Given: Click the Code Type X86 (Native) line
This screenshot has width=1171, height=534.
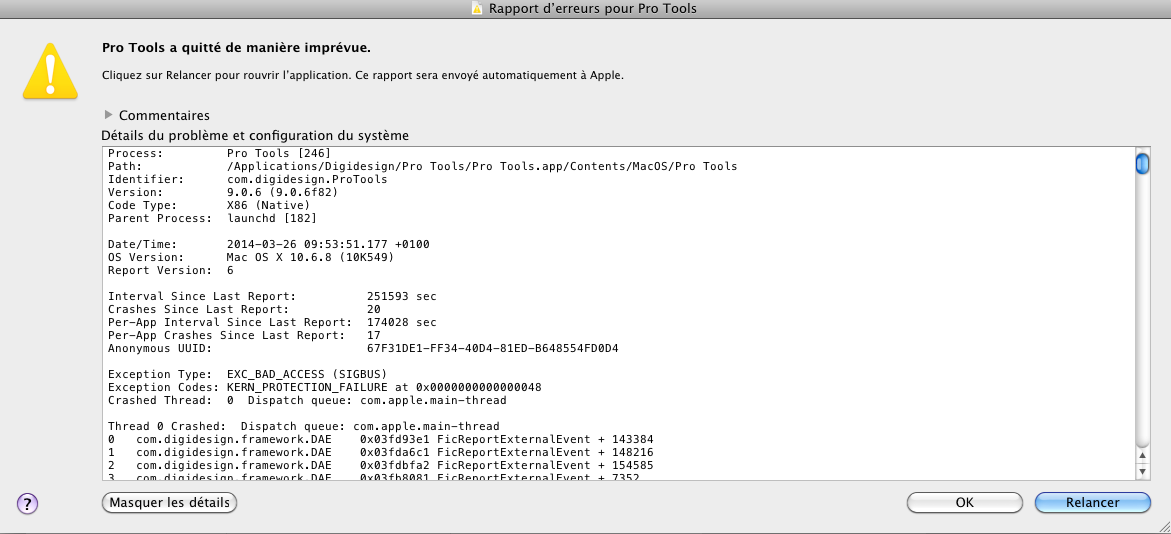Looking at the screenshot, I should (x=208, y=205).
